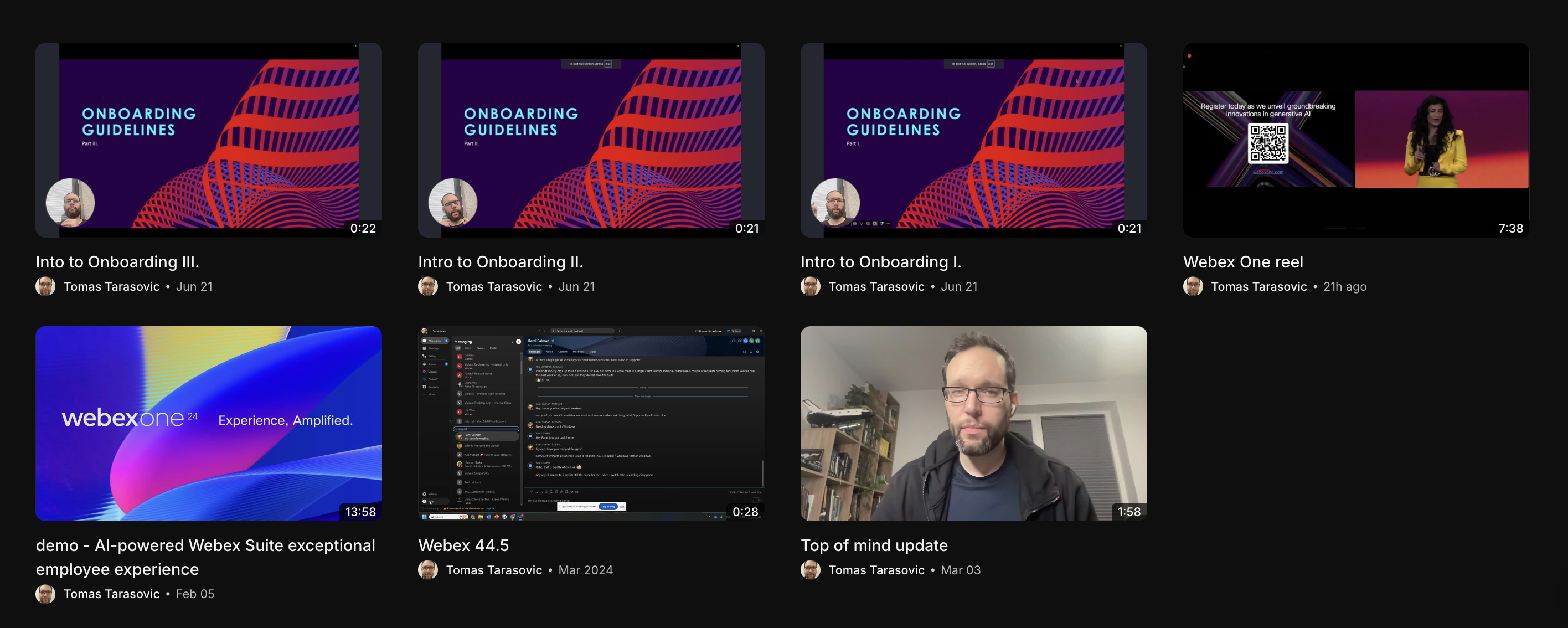Click author avatar under Intro to Onboarding I.
This screenshot has height=628, width=1568.
tap(810, 286)
